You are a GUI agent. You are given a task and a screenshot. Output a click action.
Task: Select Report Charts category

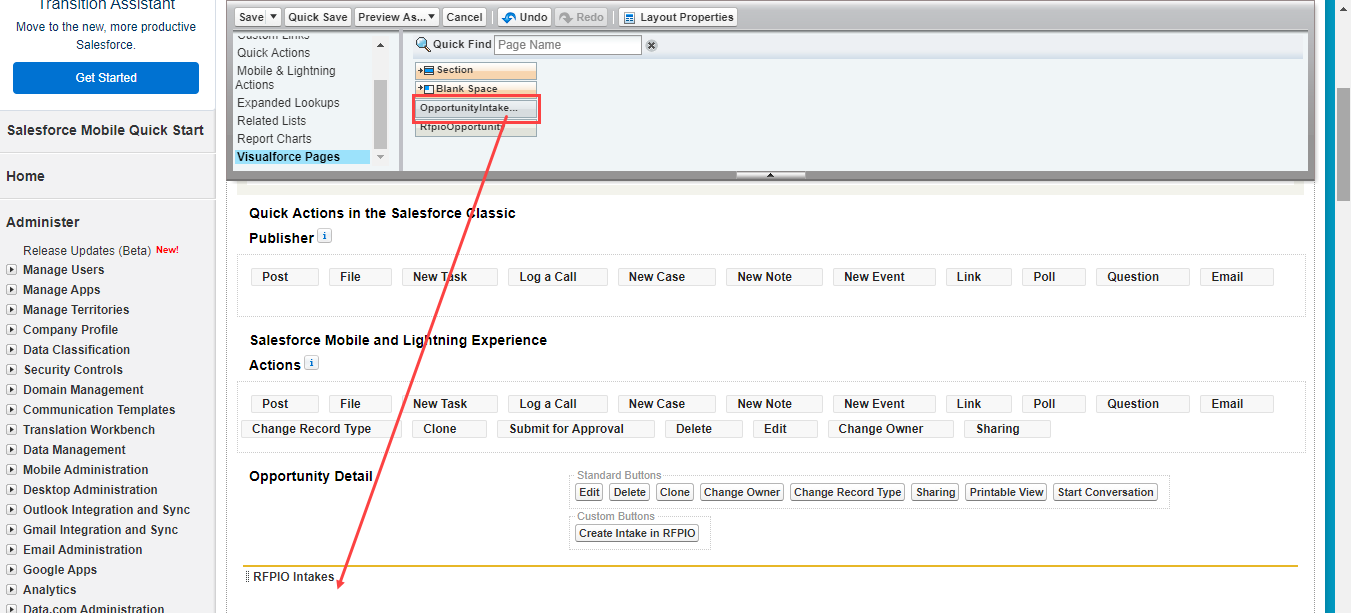[x=274, y=139]
